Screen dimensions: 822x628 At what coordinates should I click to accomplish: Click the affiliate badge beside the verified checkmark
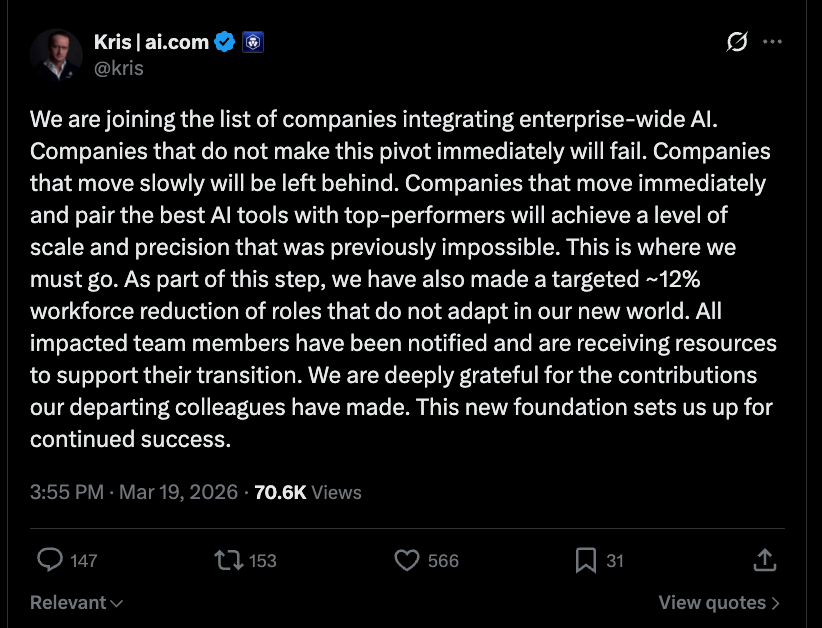tap(253, 42)
